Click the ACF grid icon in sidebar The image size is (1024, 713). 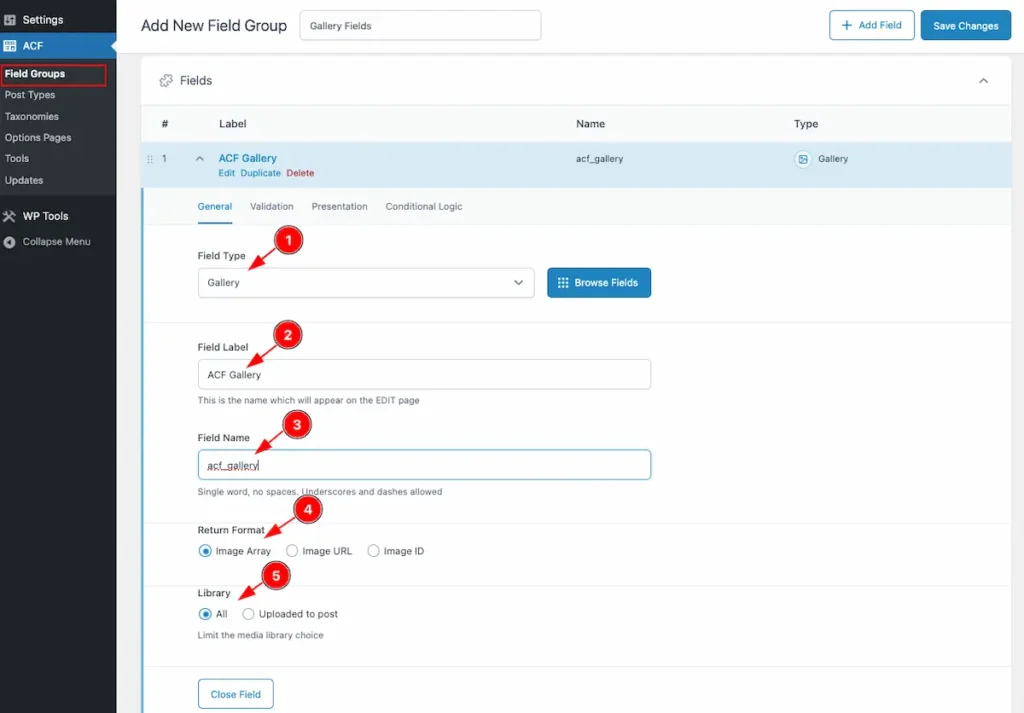pyautogui.click(x=11, y=46)
